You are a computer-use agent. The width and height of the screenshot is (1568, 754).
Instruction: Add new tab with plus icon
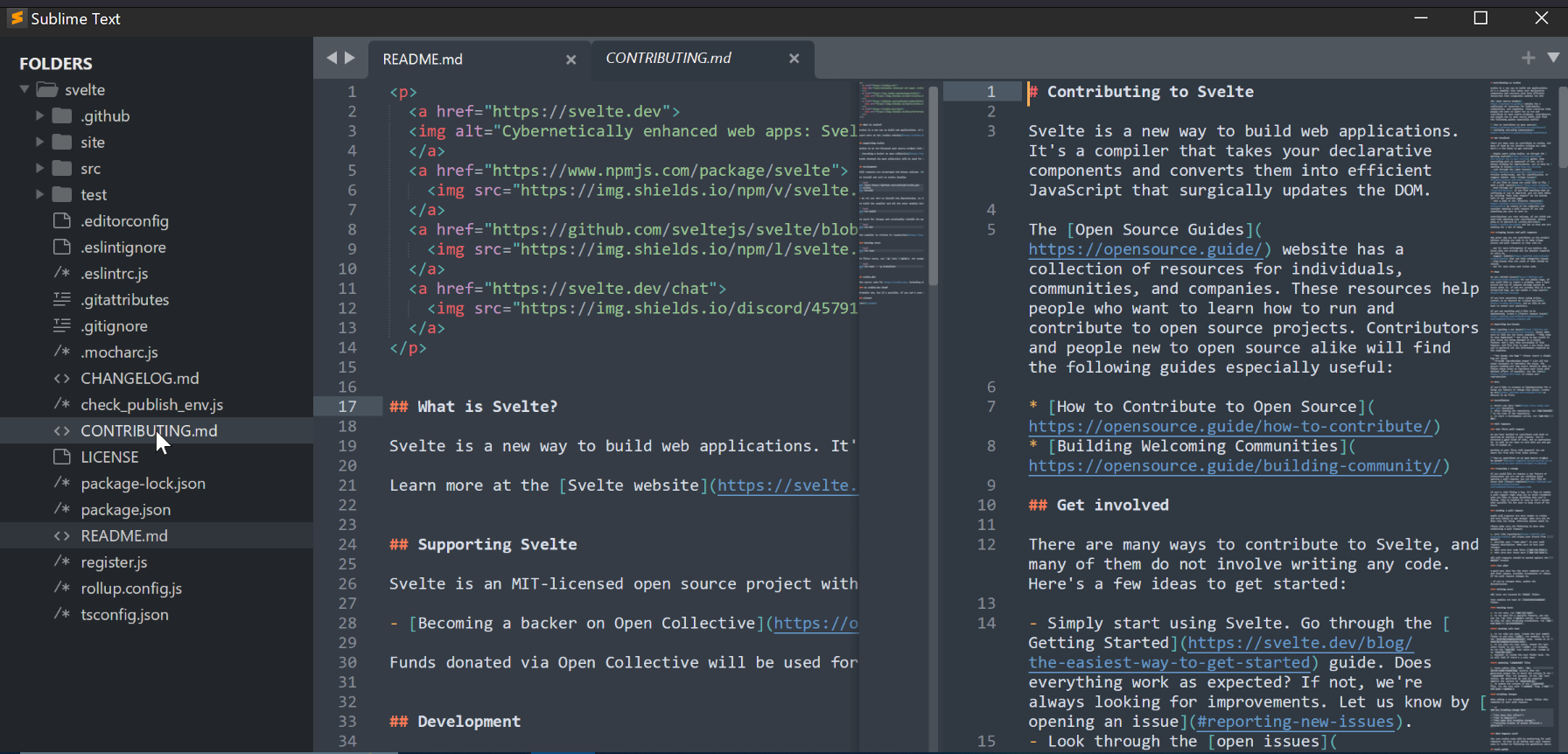1529,58
